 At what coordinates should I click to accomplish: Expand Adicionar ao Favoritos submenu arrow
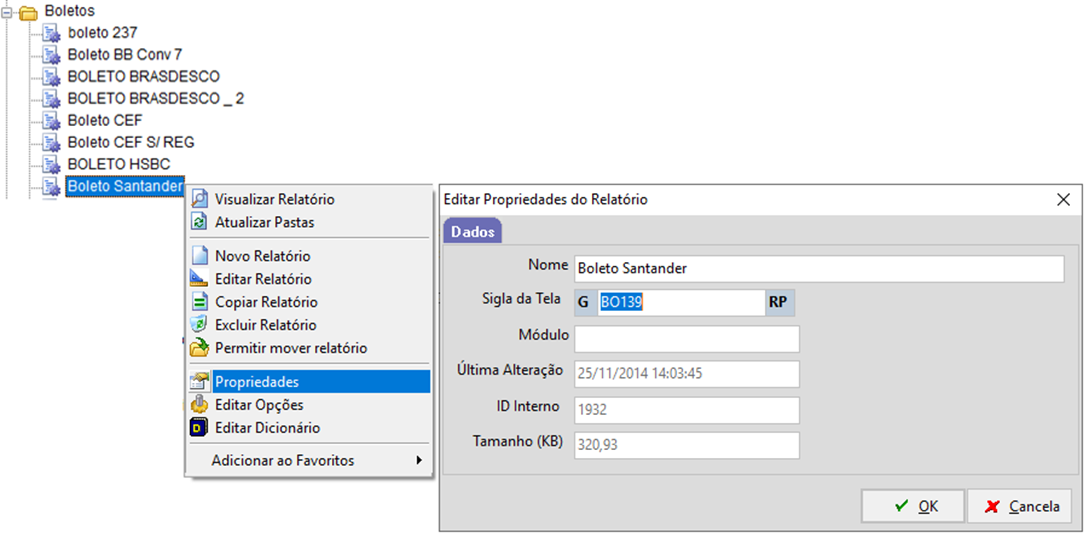pos(418,461)
